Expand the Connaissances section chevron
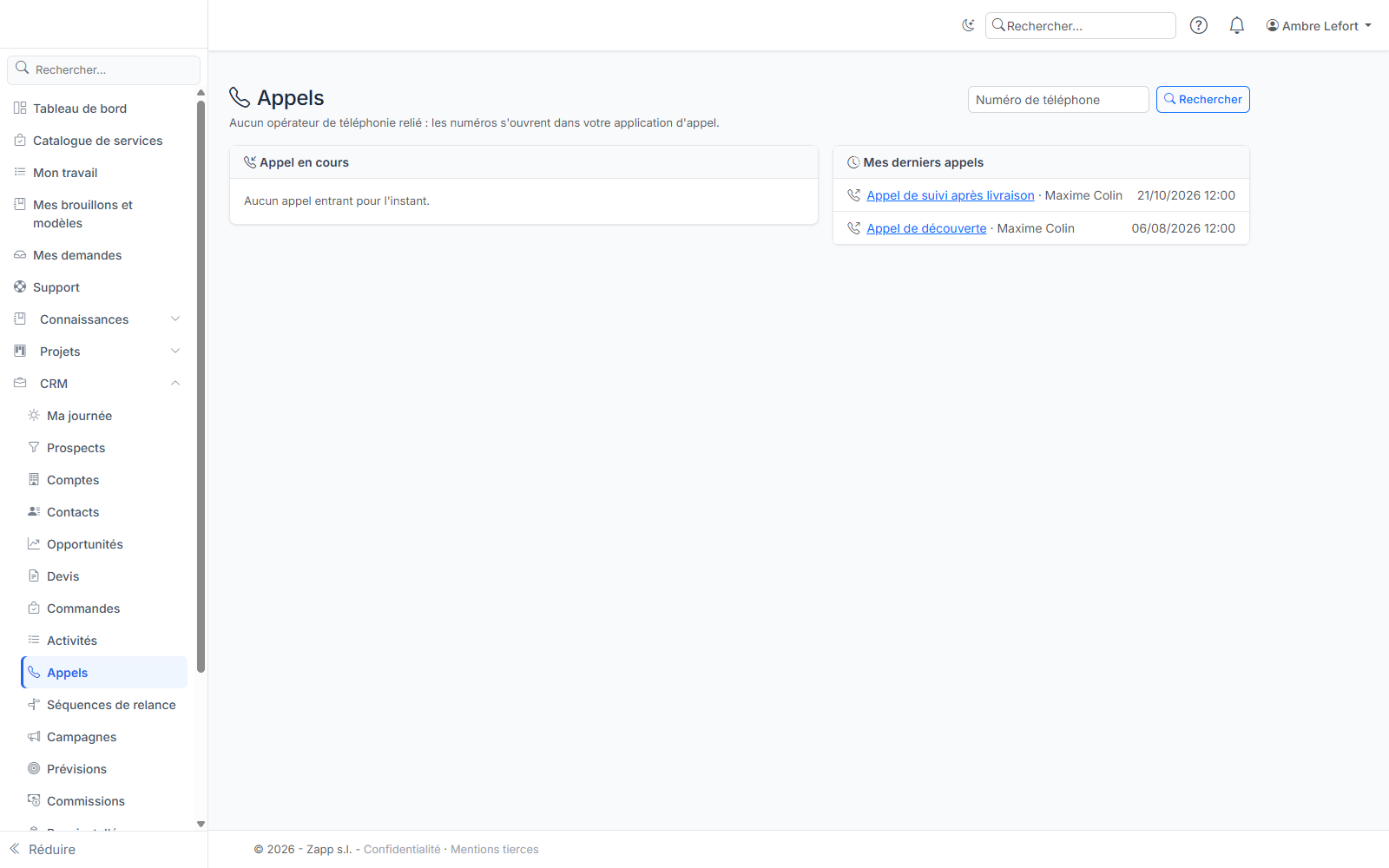This screenshot has height=868, width=1389. (175, 319)
